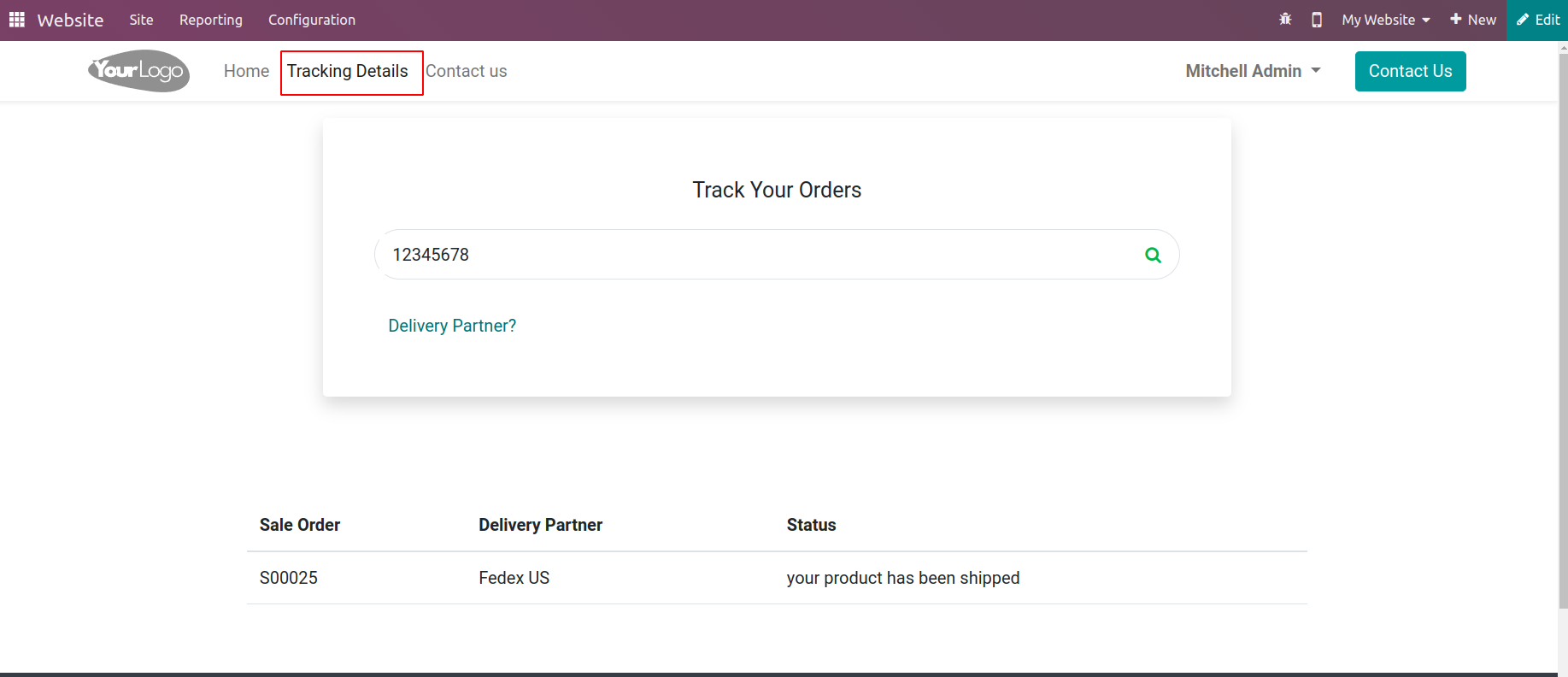
Task: Open the Site menu
Action: pyautogui.click(x=141, y=20)
